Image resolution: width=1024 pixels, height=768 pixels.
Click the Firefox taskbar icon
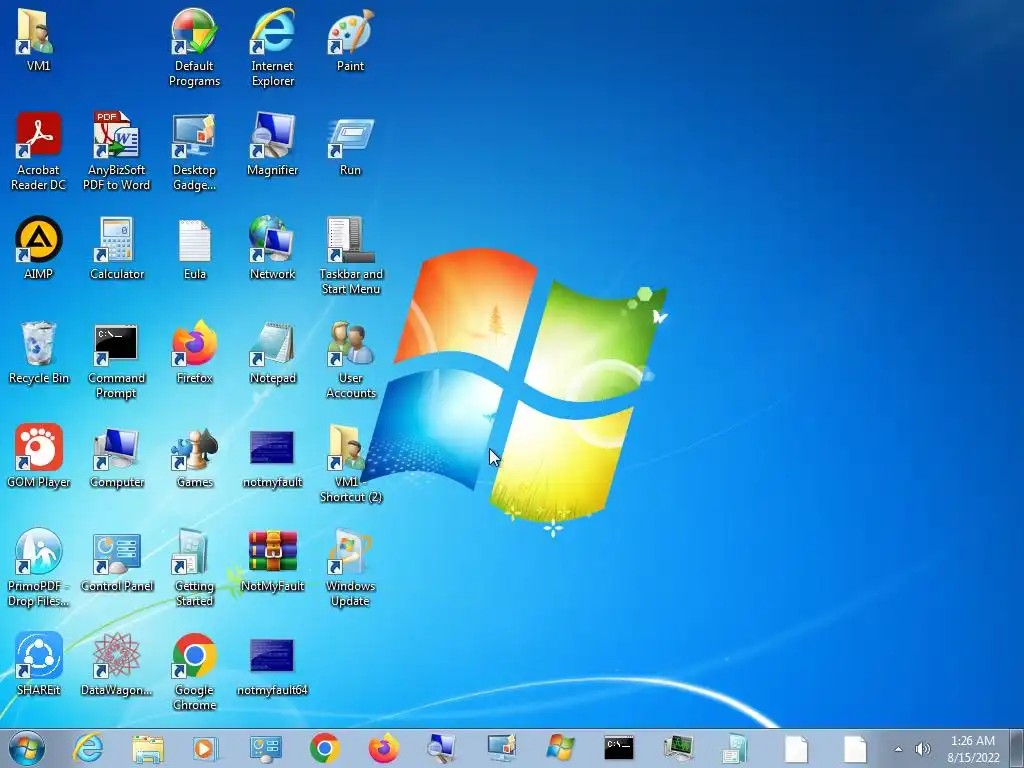click(x=384, y=748)
